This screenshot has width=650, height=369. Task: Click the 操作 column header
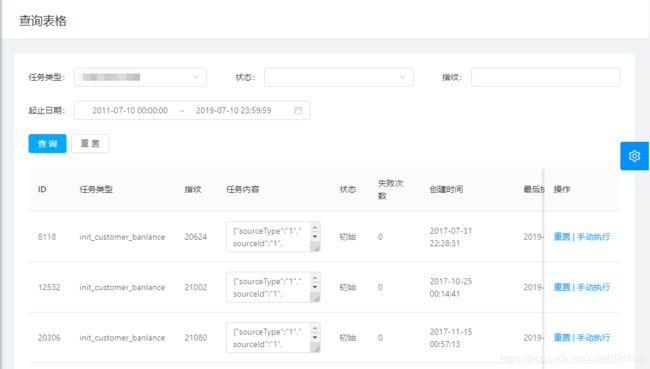[562, 189]
